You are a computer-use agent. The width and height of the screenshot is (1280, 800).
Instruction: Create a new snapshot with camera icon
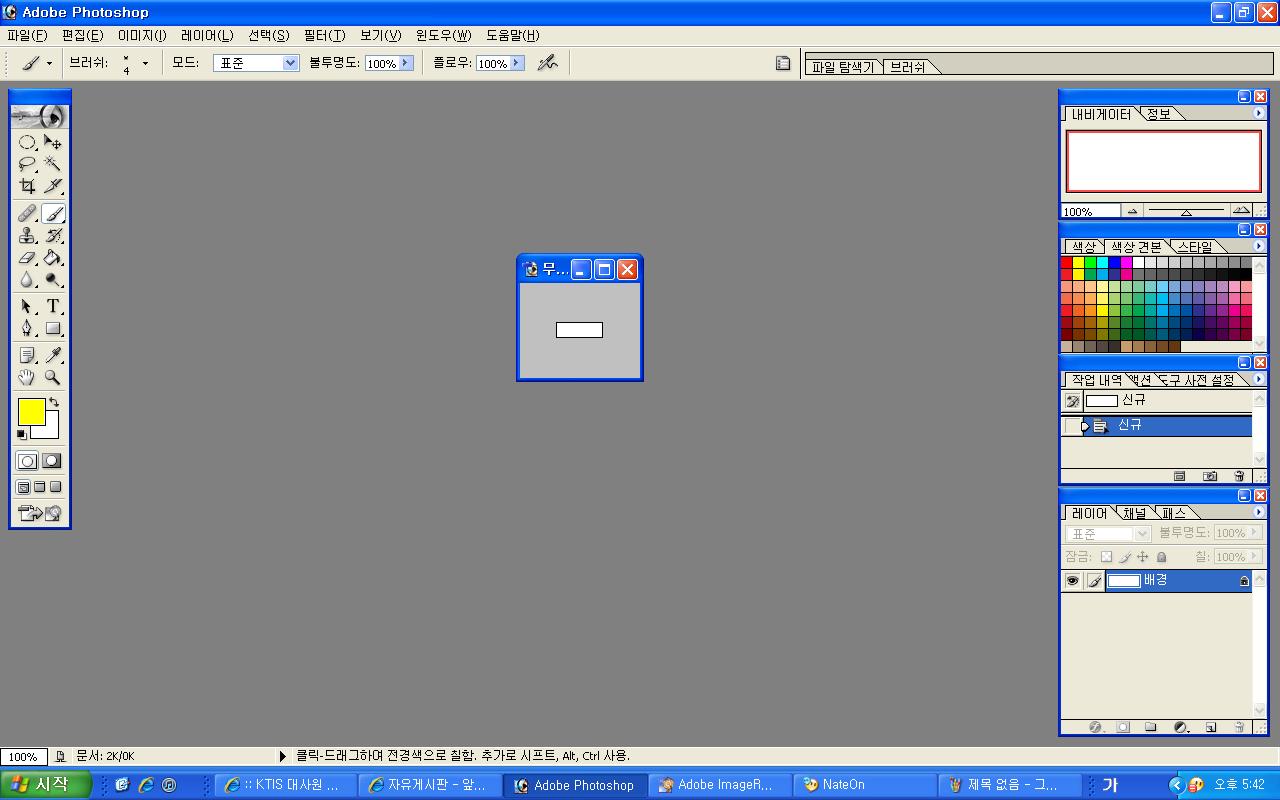pyautogui.click(x=1210, y=477)
